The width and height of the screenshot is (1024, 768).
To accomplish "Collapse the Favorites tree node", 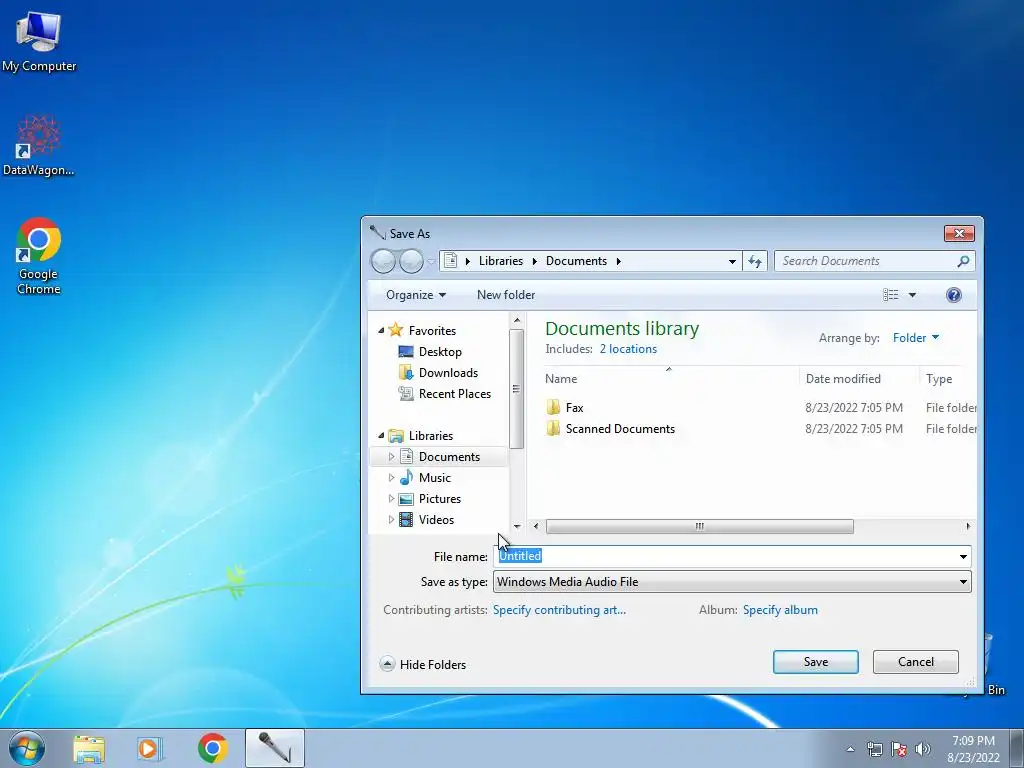I will click(381, 331).
